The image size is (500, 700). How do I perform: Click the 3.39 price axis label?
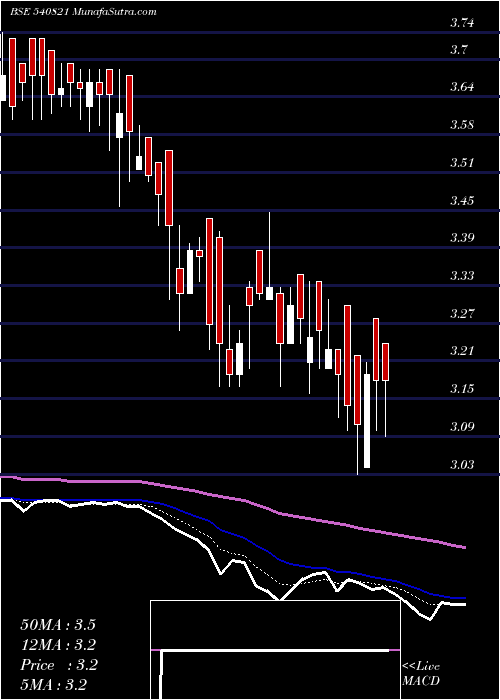[x=462, y=238]
